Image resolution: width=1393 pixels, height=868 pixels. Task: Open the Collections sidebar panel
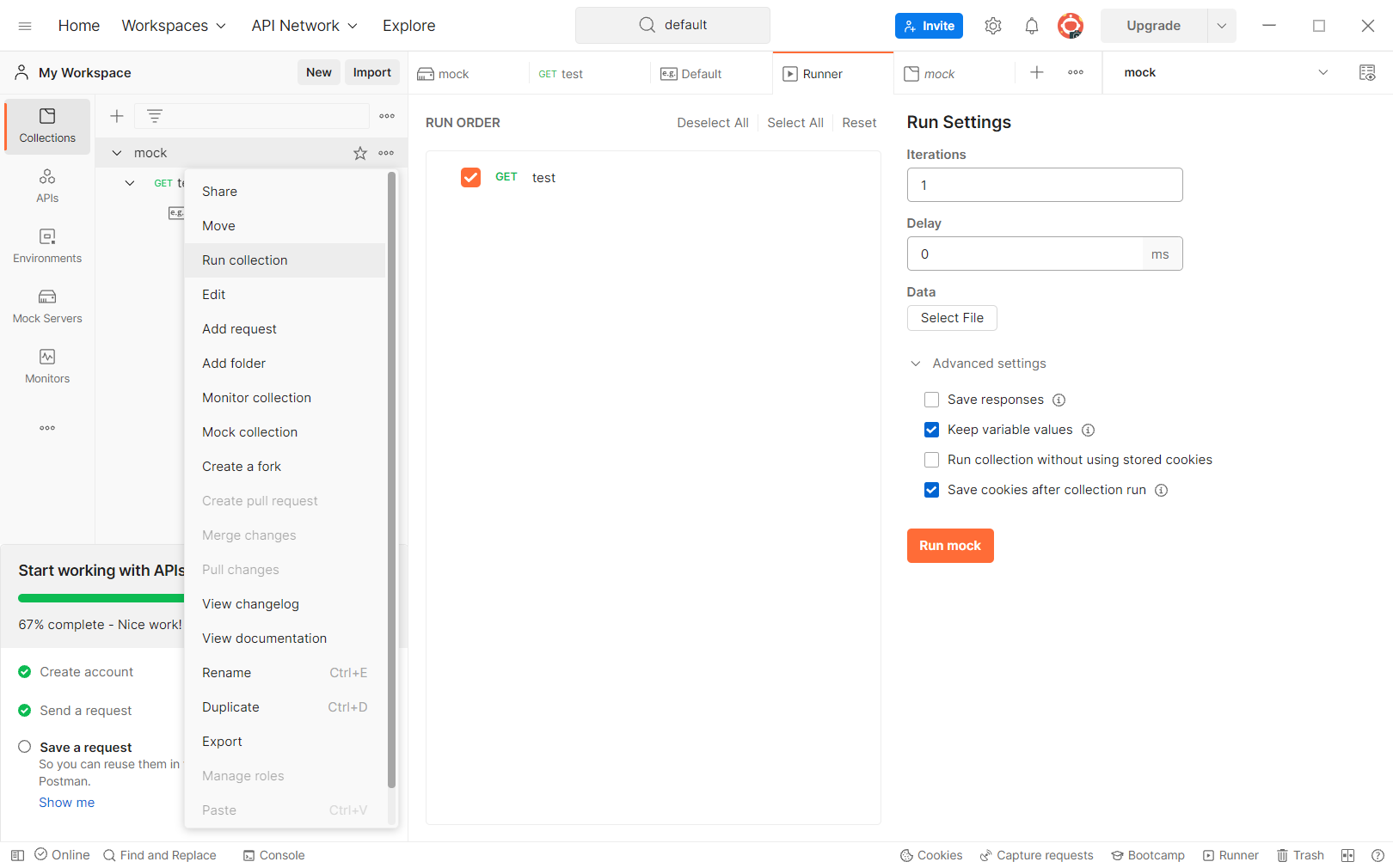coord(47,126)
